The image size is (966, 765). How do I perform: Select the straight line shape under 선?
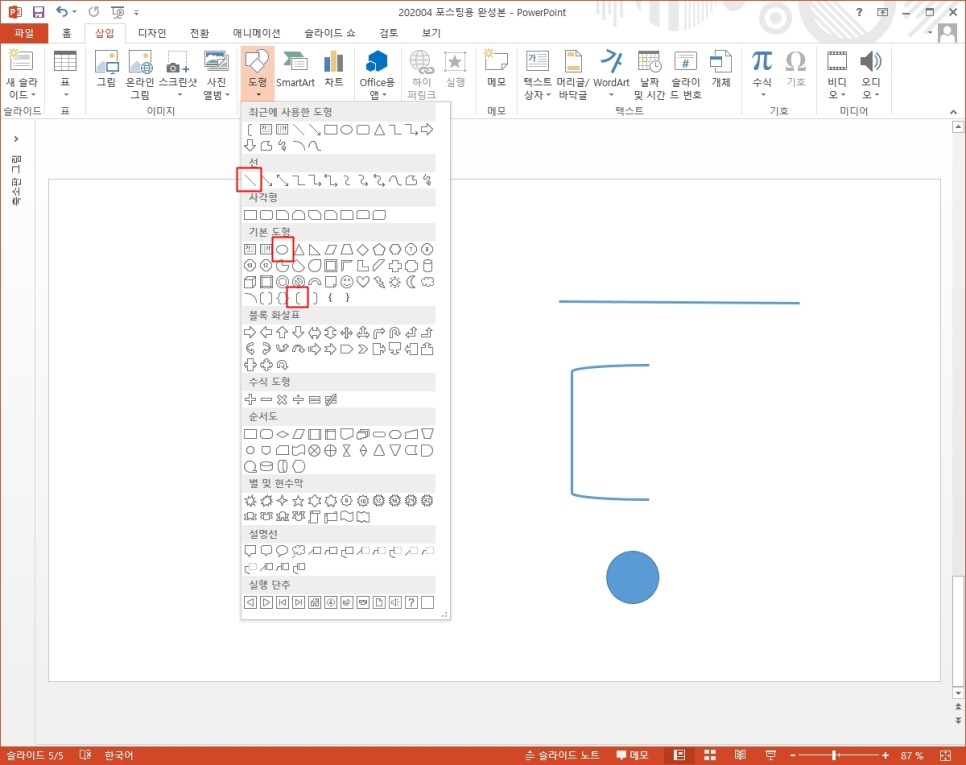click(250, 180)
